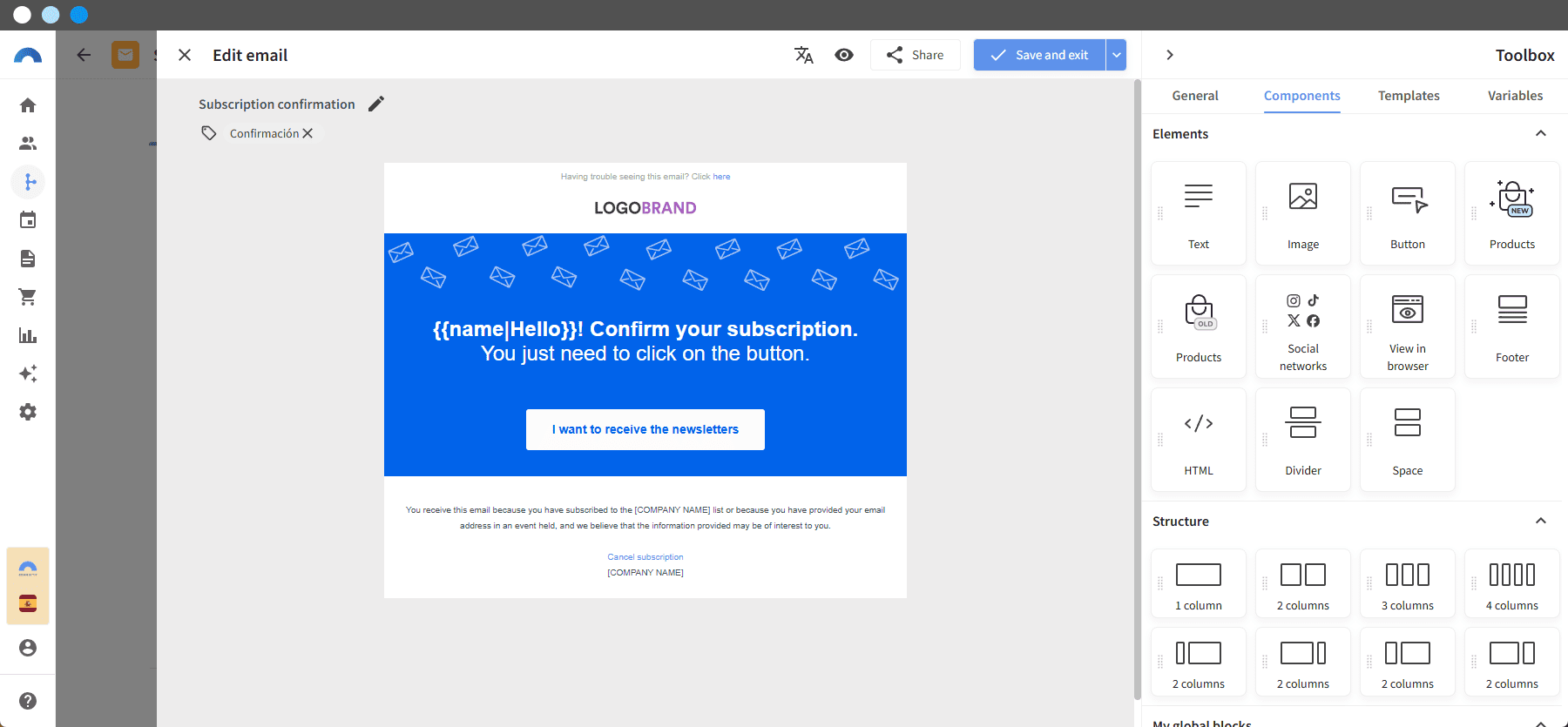Open the AI sparkle icon in sidebar
This screenshot has height=727, width=1568.
28,374
